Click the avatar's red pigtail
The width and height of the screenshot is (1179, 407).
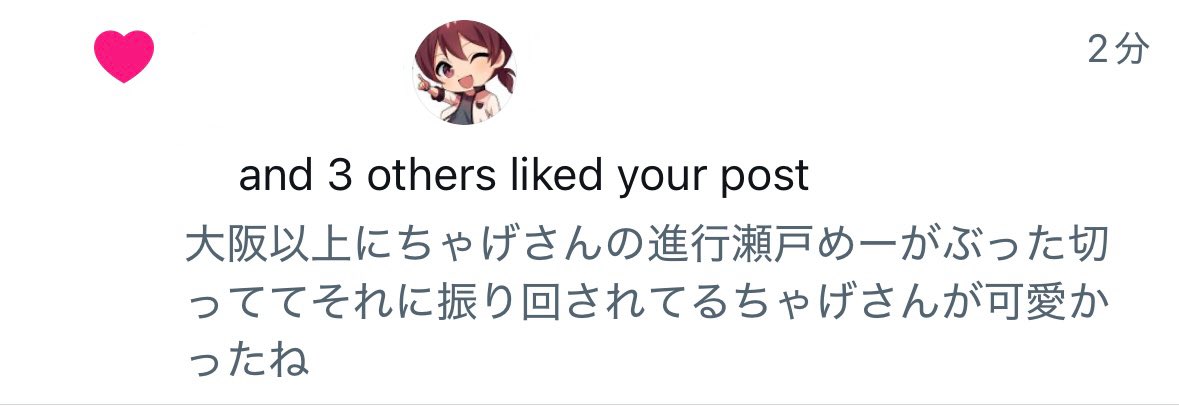505,77
